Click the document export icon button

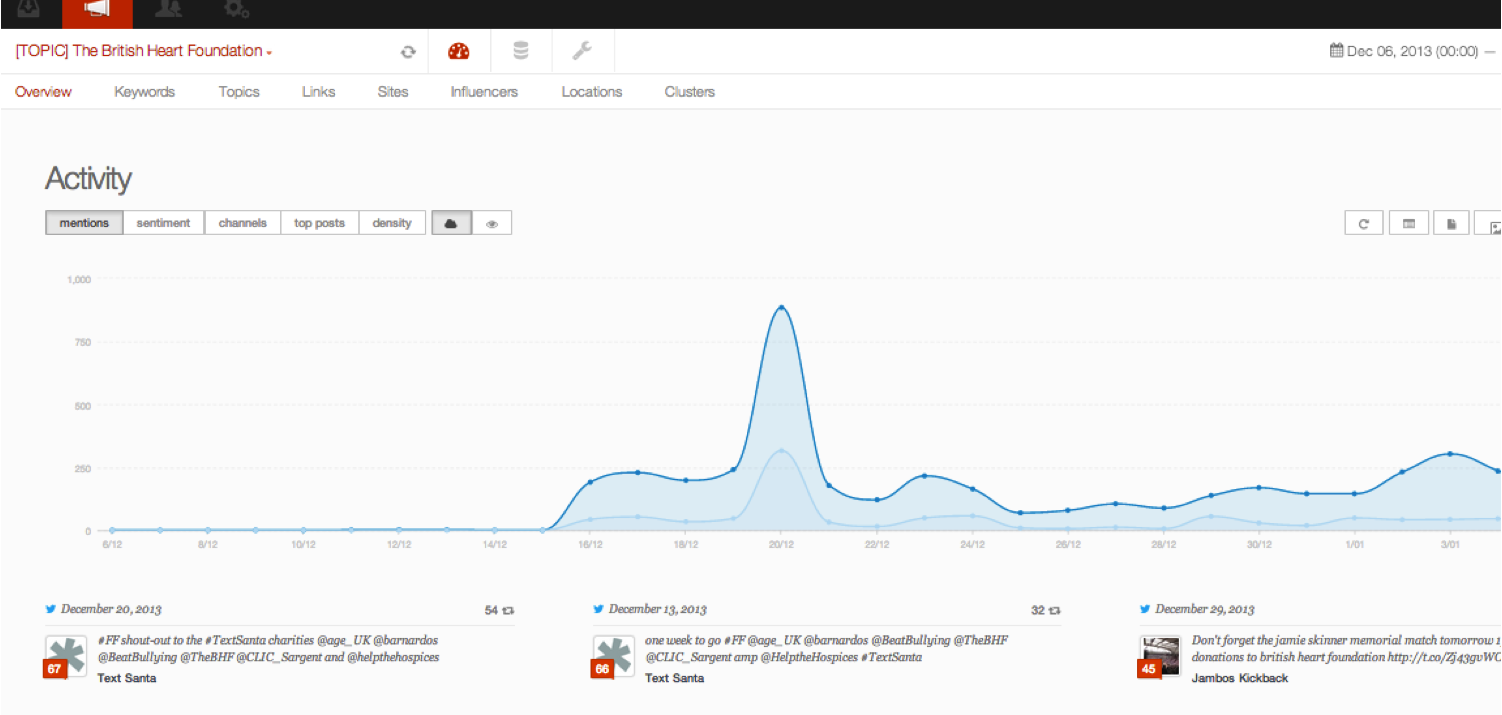click(1451, 224)
